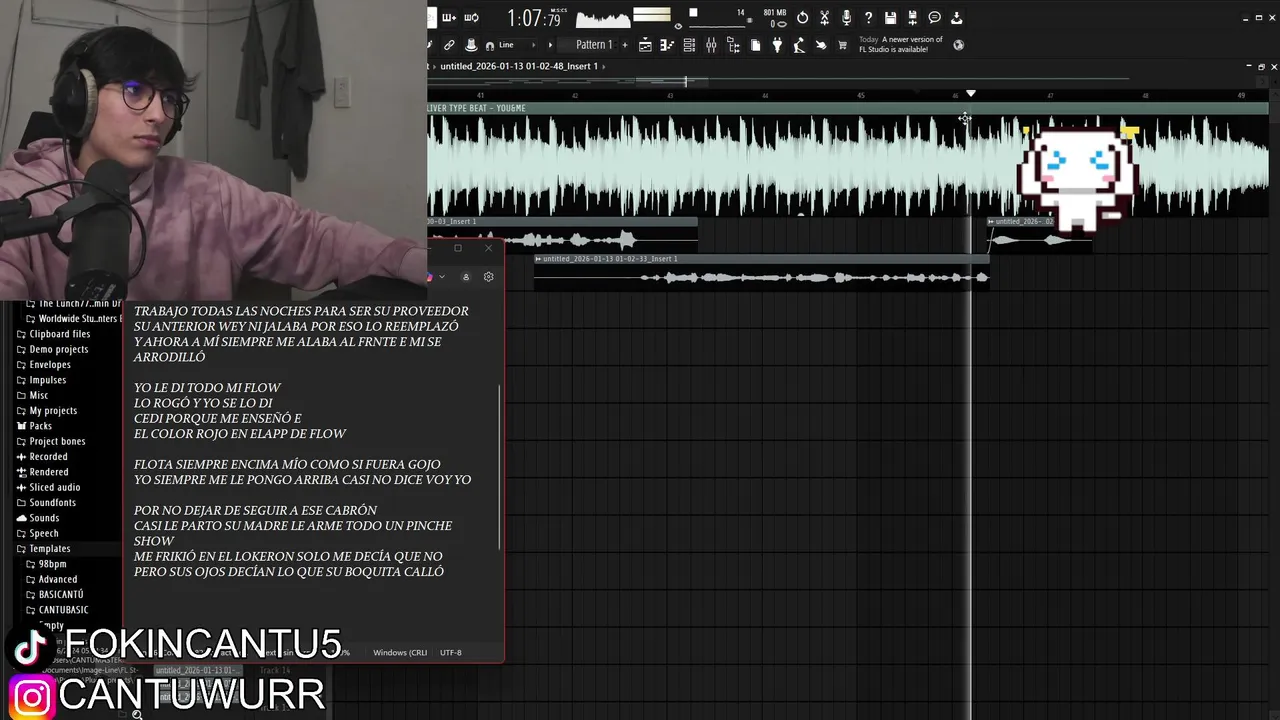Click the globe online news icon

pyautogui.click(x=959, y=45)
